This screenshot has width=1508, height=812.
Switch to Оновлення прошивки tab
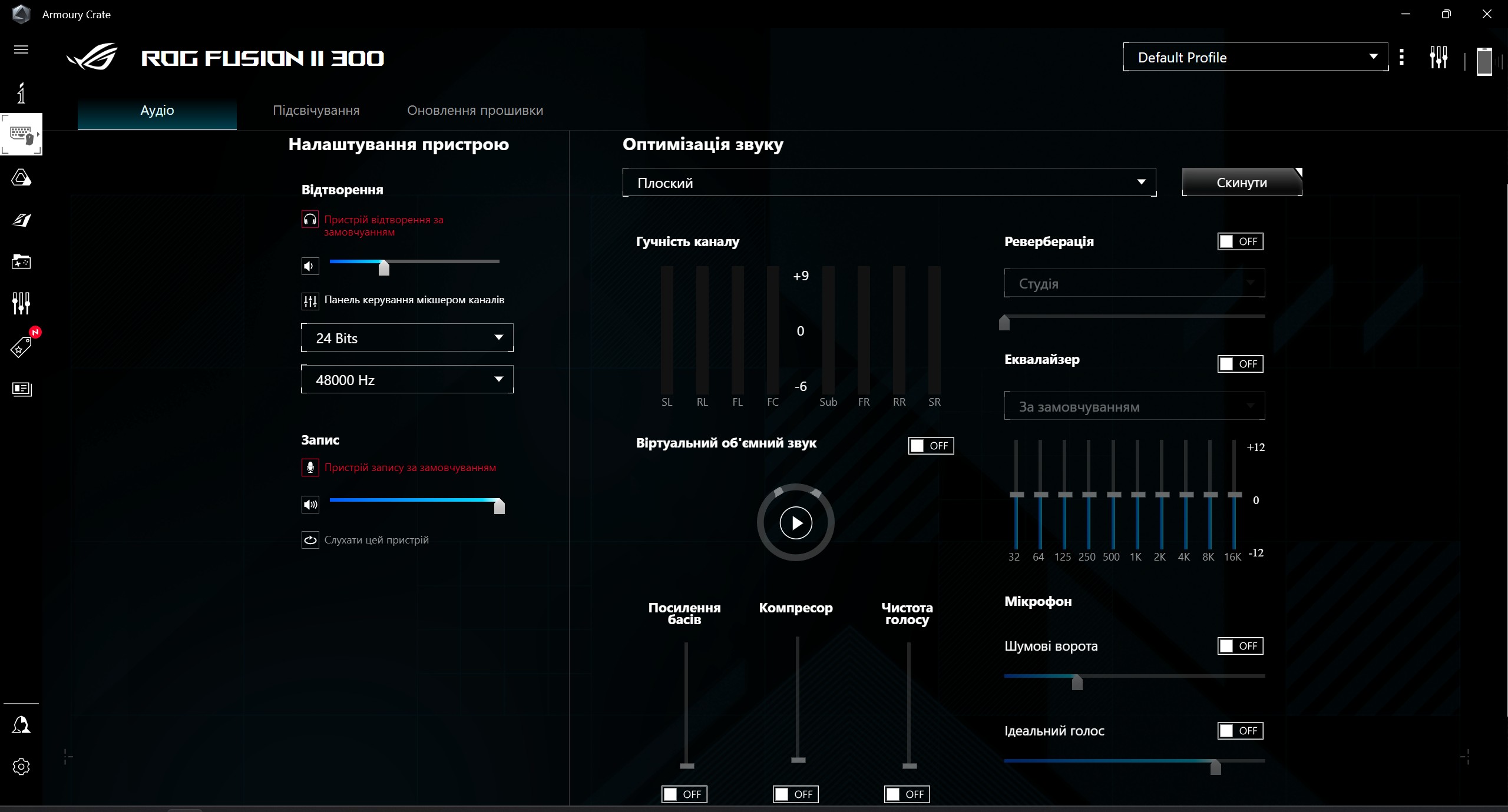(475, 111)
